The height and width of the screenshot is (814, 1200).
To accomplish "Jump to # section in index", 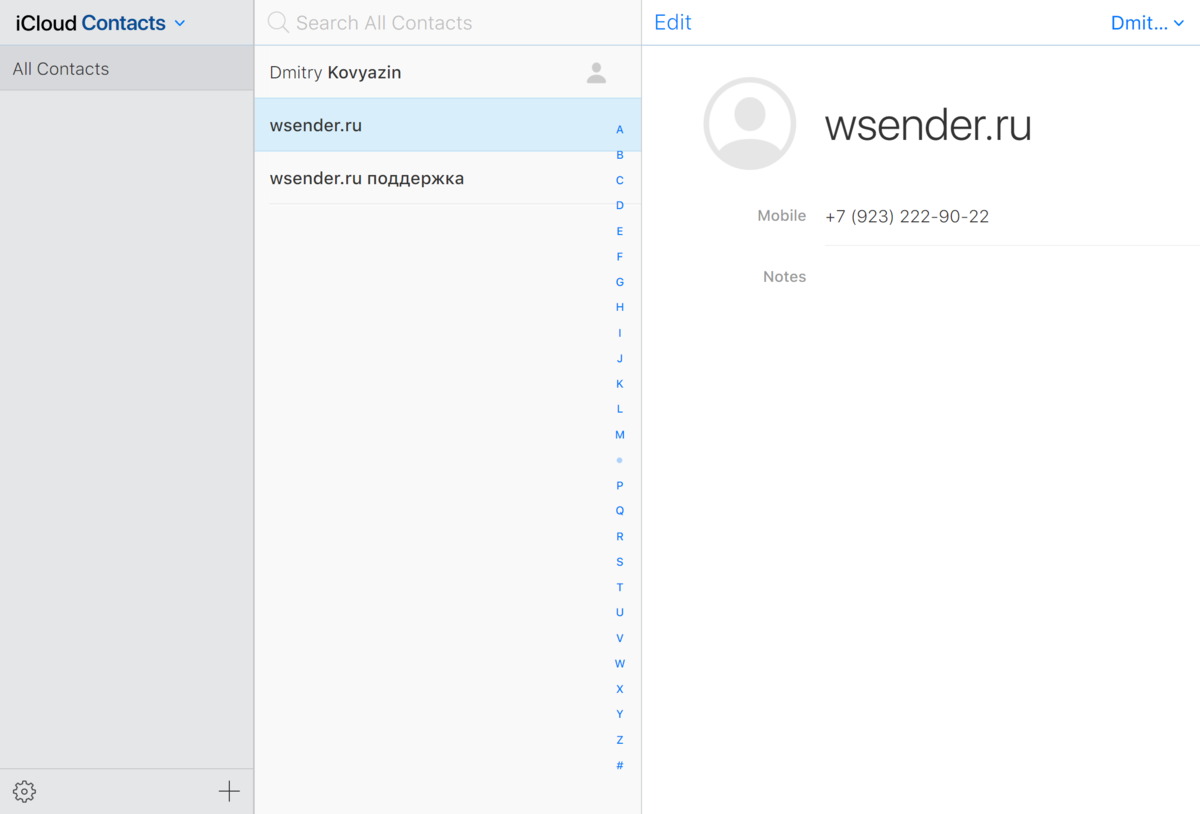I will click(620, 766).
